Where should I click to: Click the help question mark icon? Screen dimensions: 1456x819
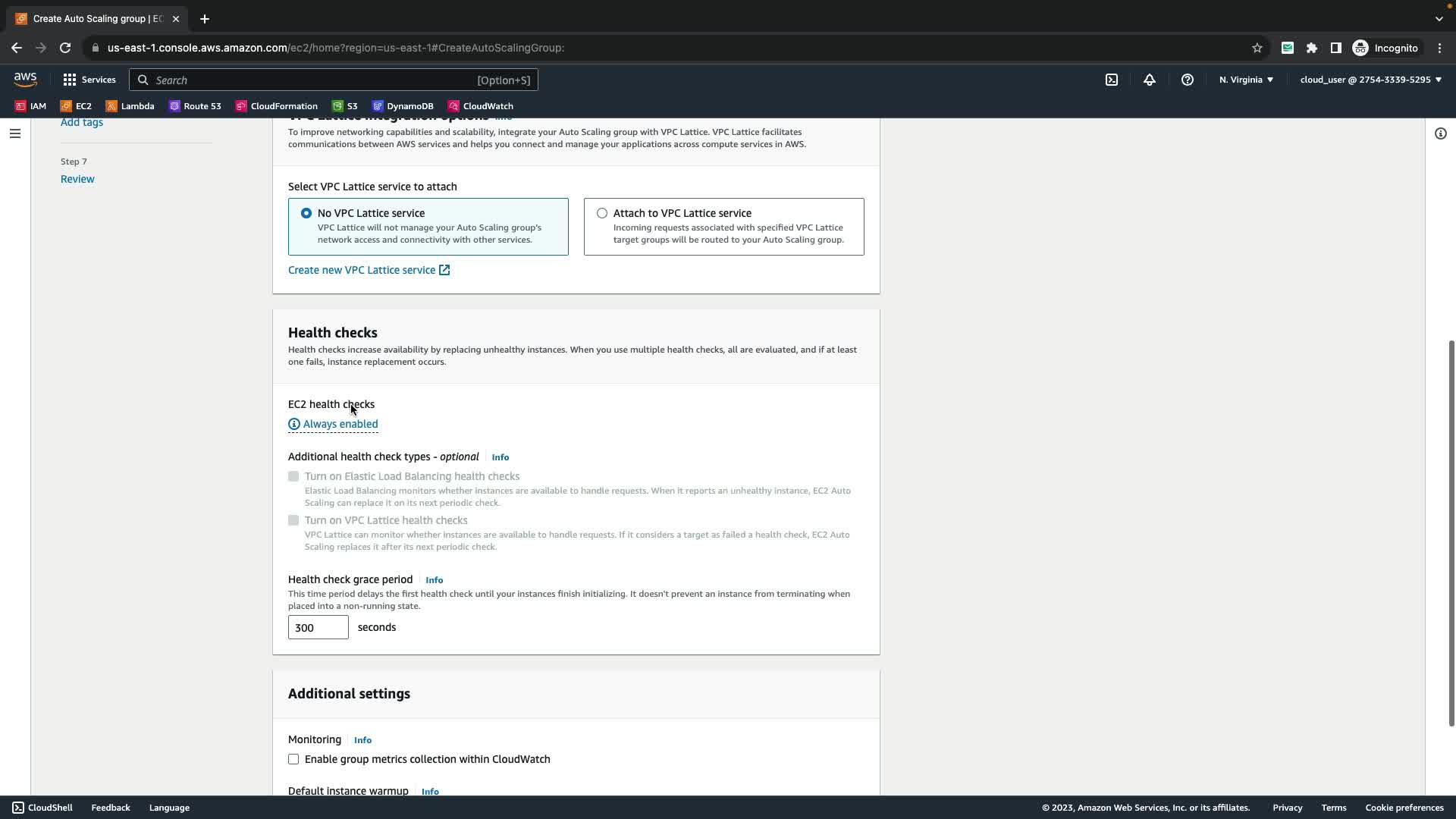pos(1188,80)
